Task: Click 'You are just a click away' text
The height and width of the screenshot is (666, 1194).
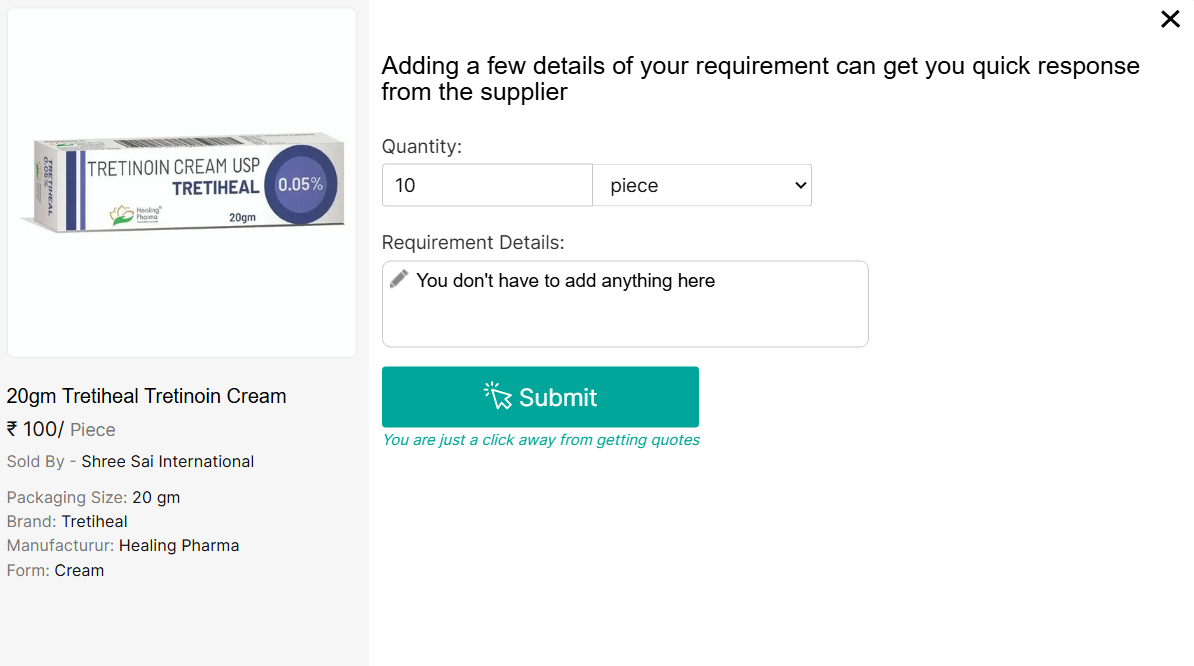Action: pos(540,440)
